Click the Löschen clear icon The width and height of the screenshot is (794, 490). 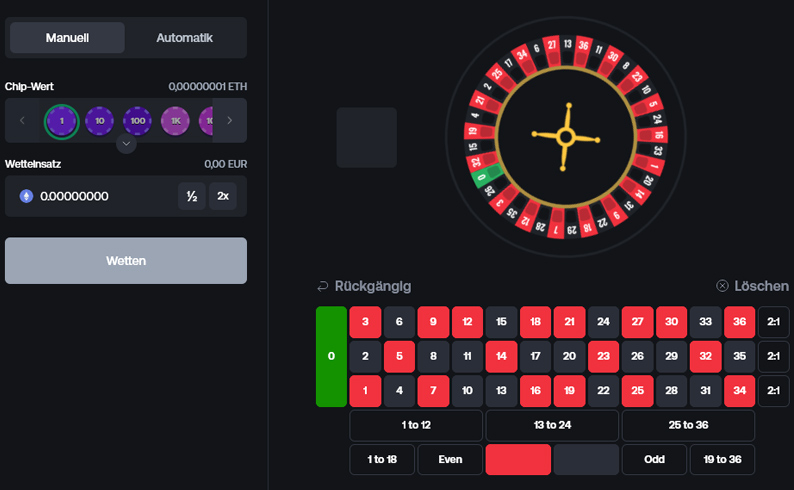[722, 286]
